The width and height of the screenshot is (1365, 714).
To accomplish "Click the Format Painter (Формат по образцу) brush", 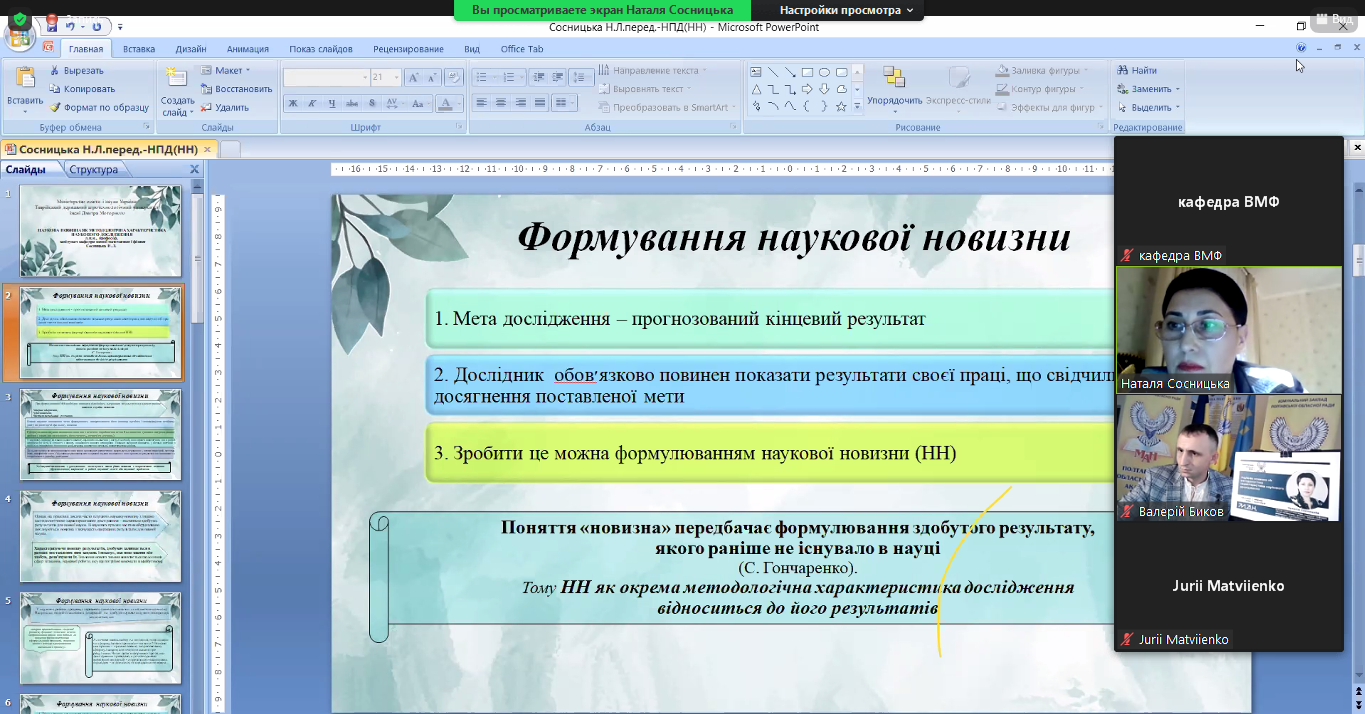I will [x=55, y=107].
